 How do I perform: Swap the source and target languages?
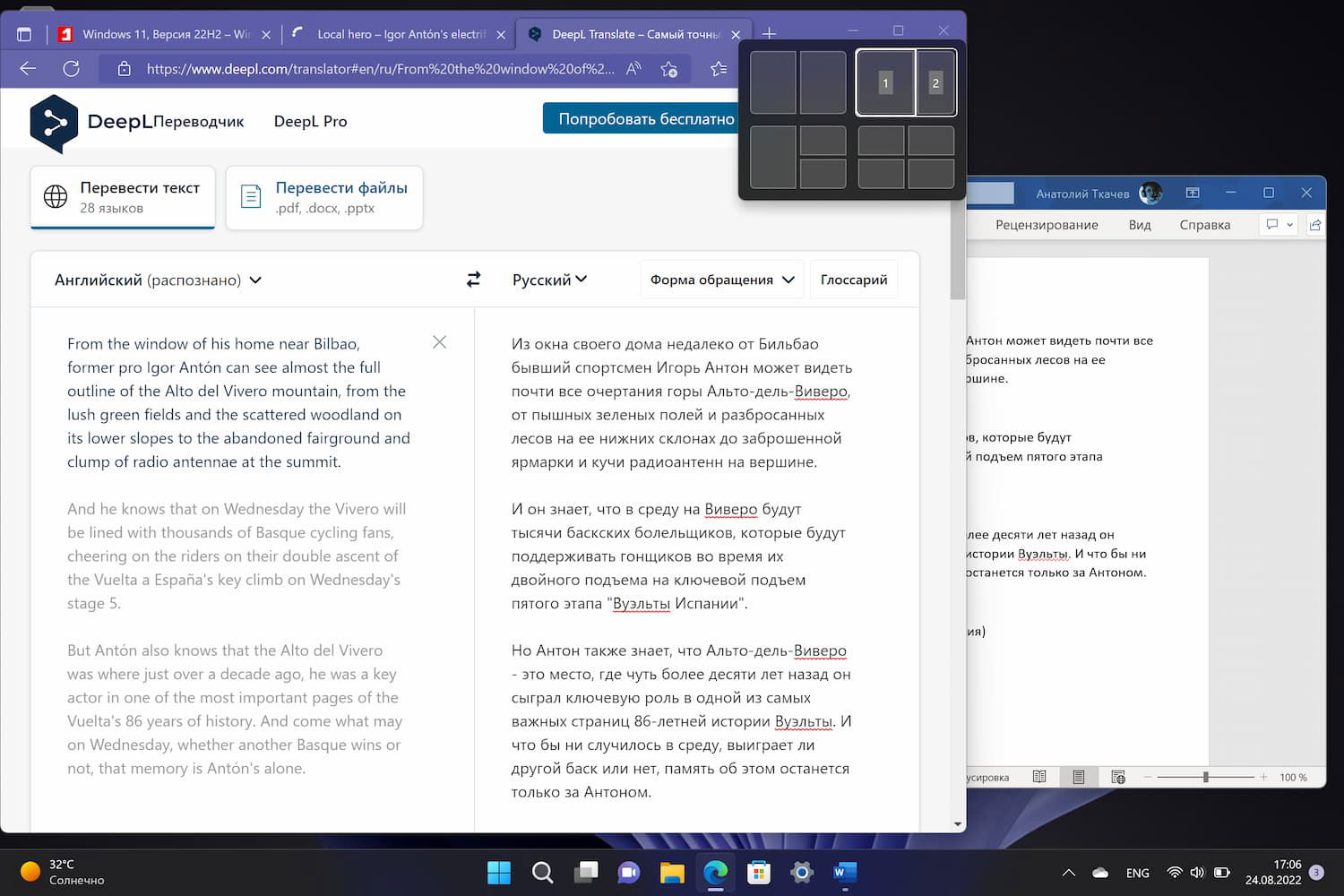click(473, 280)
